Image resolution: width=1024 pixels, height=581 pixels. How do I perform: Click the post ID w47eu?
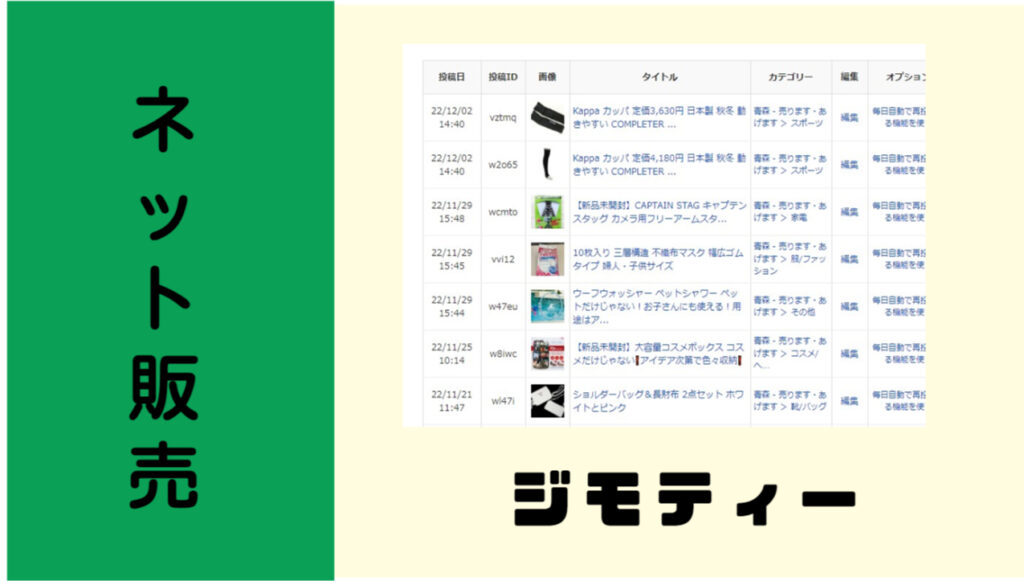coord(503,306)
